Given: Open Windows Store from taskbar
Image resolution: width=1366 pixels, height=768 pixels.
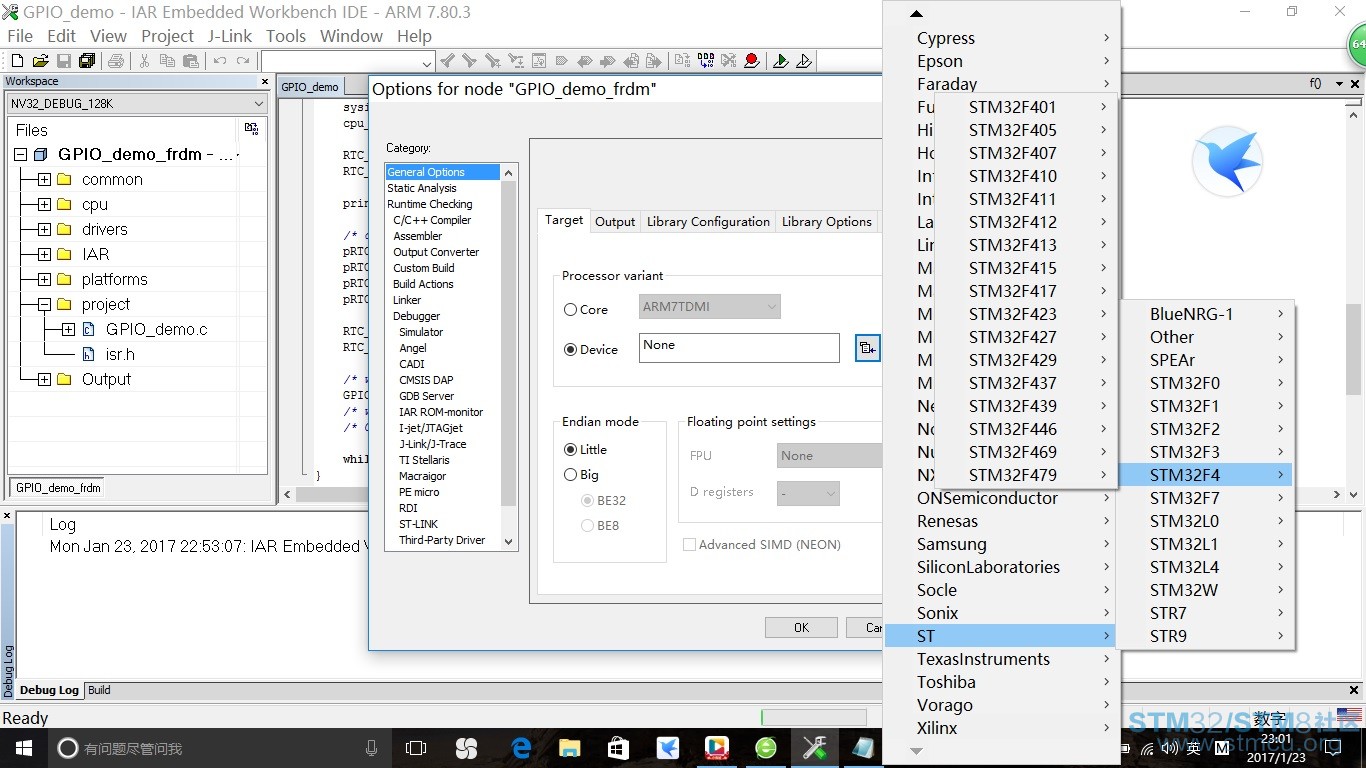Looking at the screenshot, I should (x=619, y=747).
